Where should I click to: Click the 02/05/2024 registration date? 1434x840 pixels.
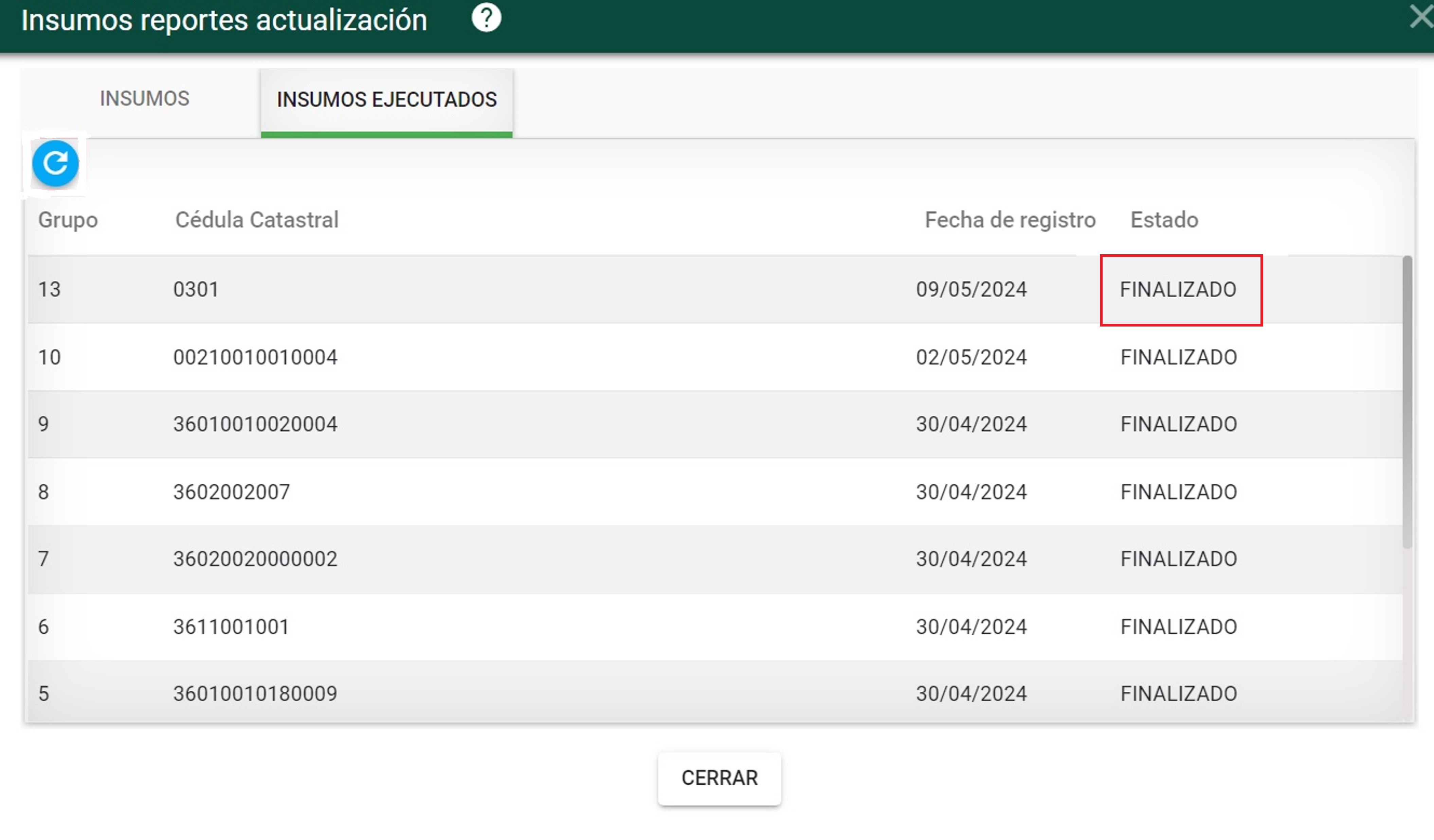point(971,357)
